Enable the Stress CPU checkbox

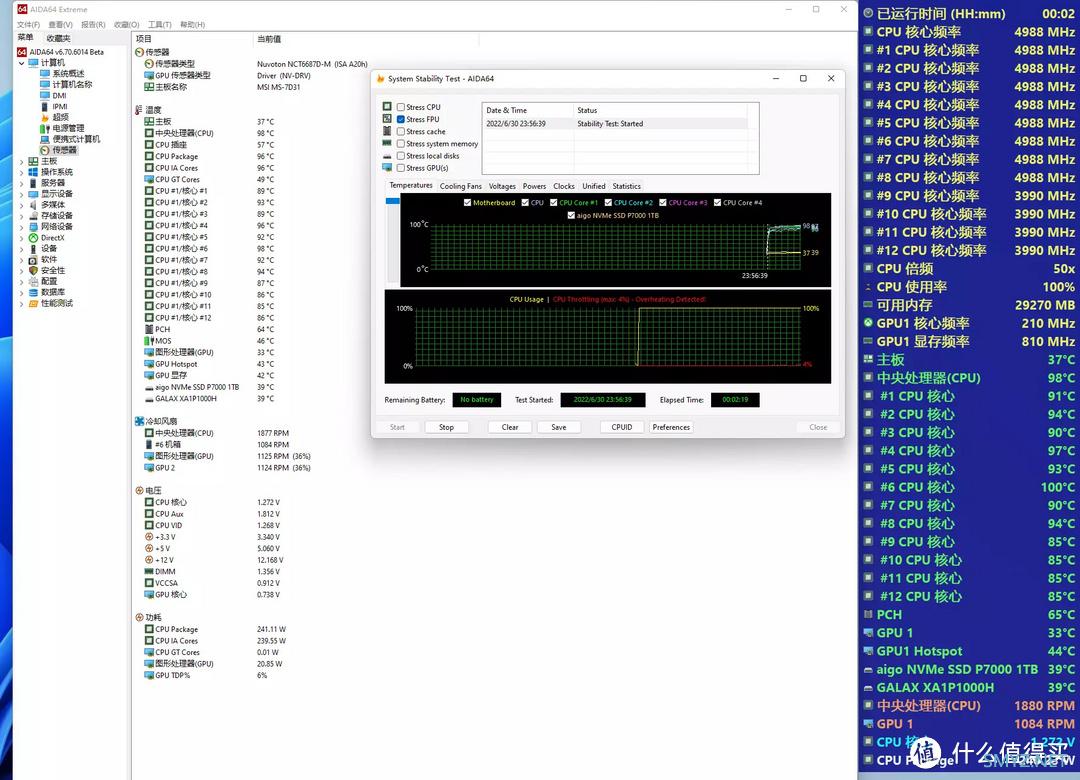[x=401, y=107]
